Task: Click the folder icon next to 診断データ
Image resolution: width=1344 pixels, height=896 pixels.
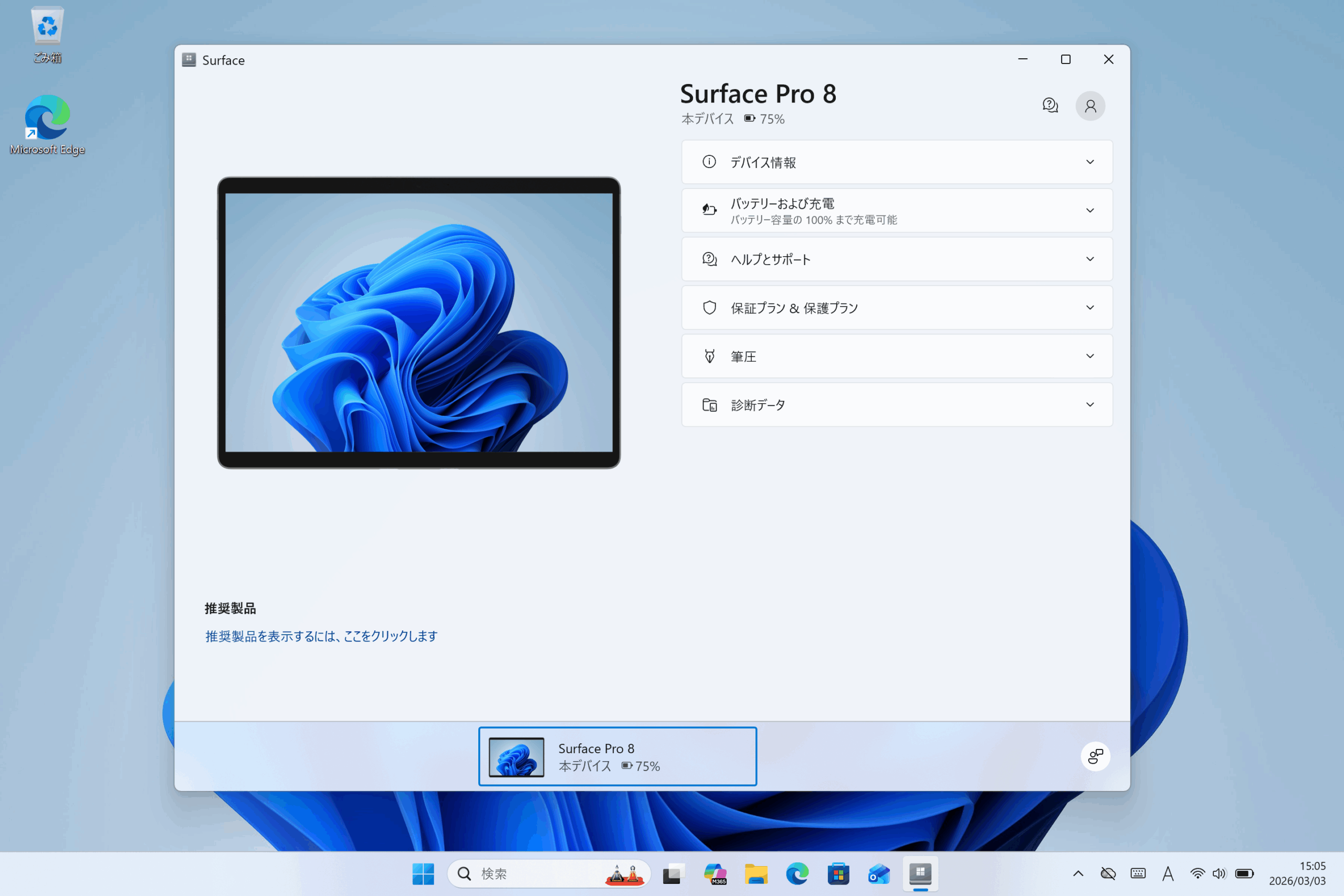Action: click(x=709, y=405)
